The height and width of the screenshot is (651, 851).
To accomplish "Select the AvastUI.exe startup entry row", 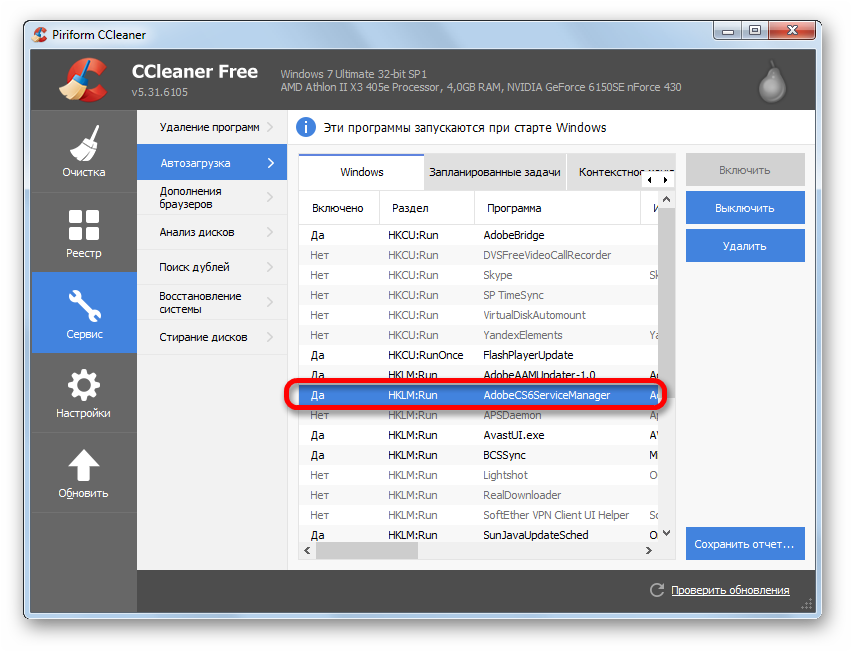I will [478, 435].
